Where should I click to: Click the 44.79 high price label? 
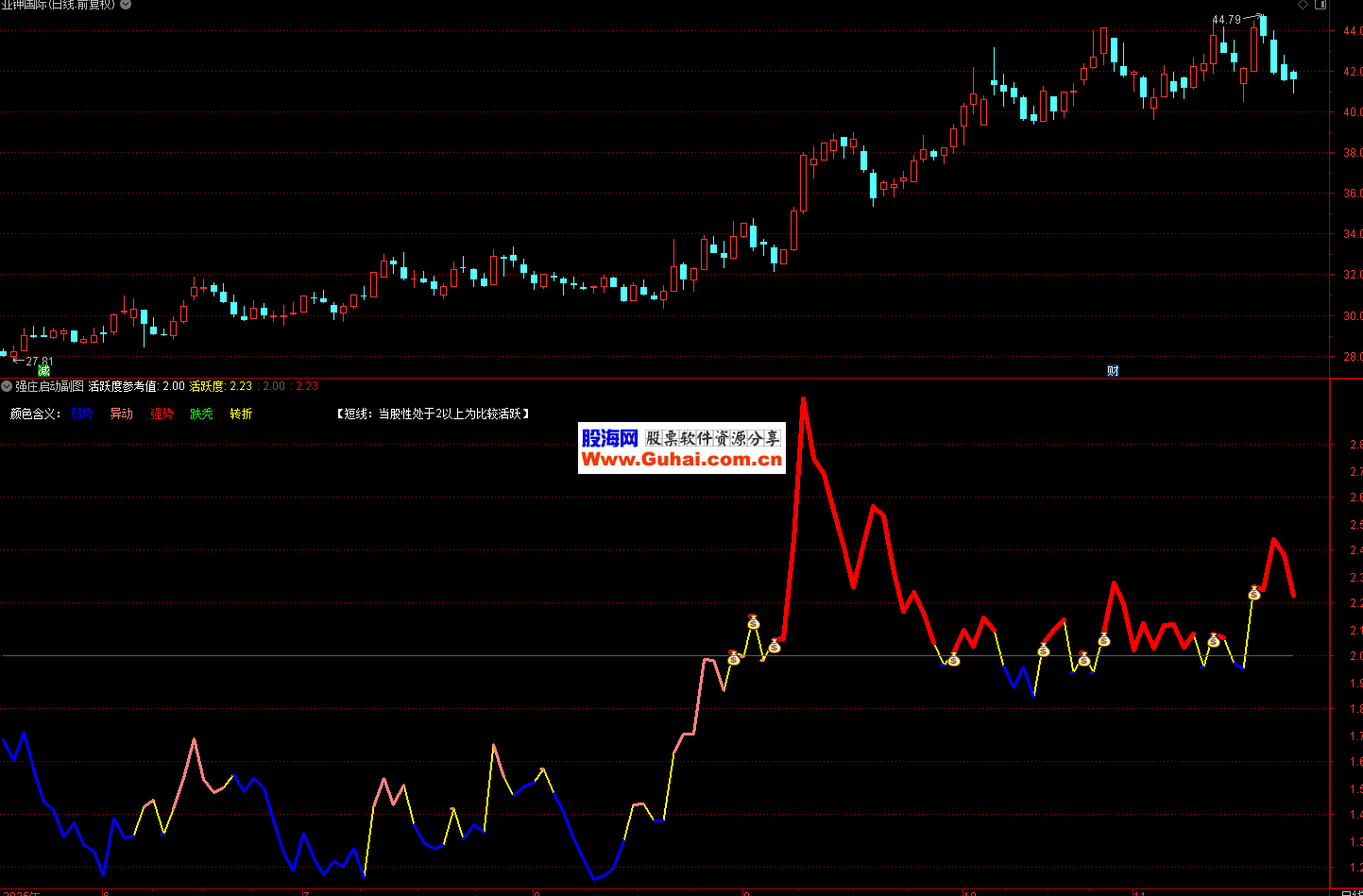click(x=1226, y=20)
